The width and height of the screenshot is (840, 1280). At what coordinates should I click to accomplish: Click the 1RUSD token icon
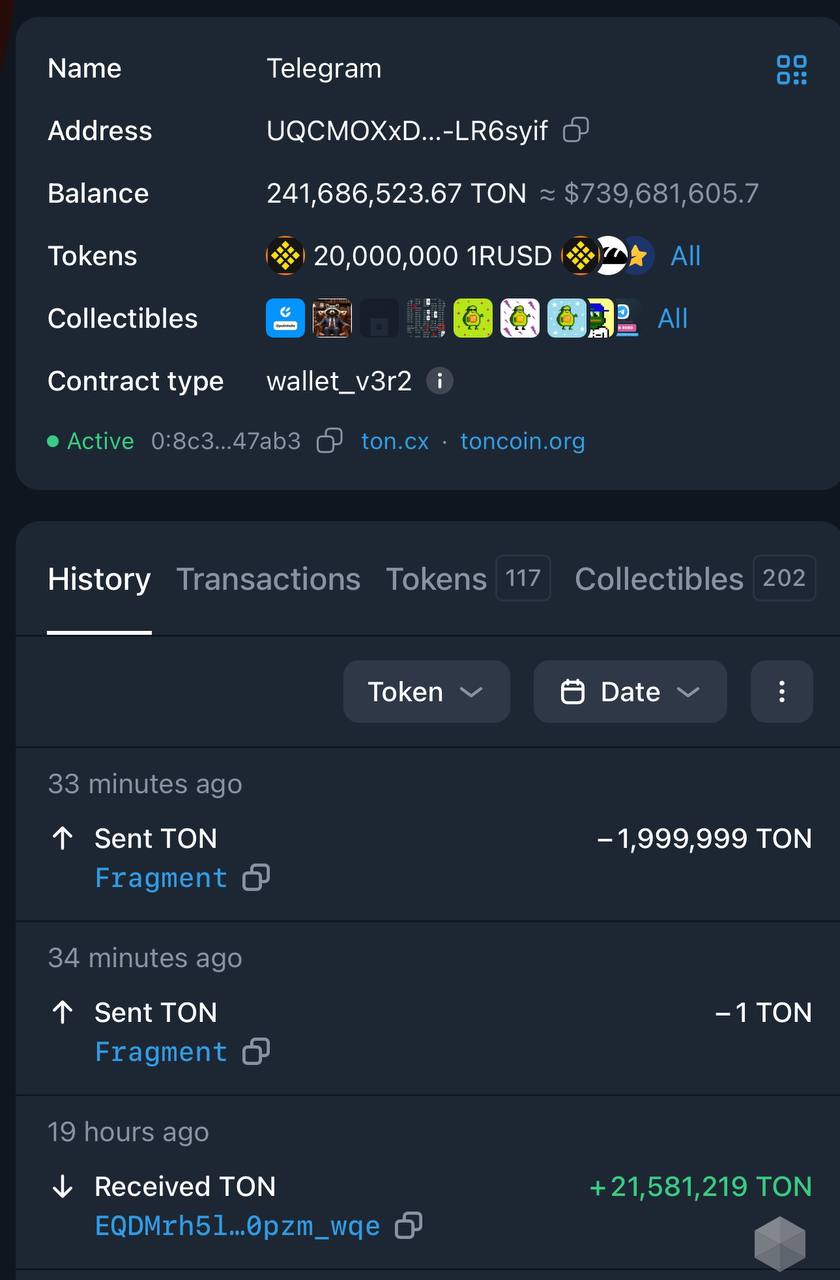pos(285,256)
